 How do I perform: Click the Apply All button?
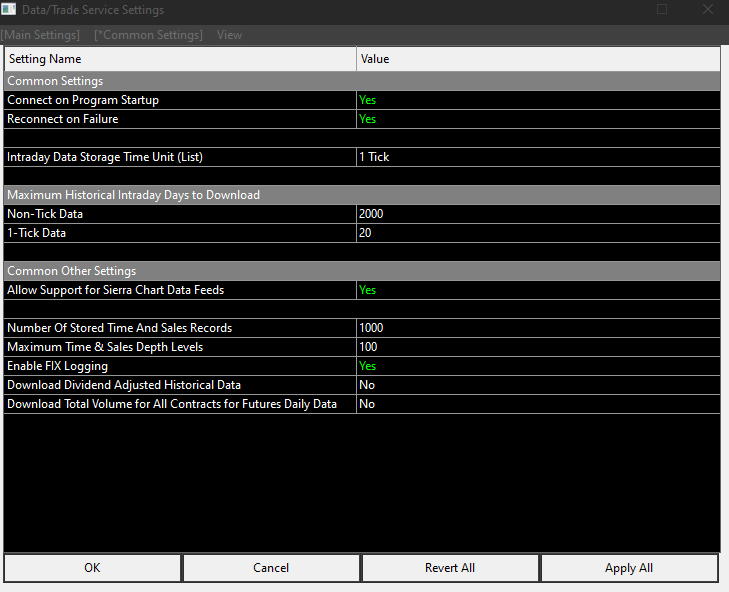629,568
